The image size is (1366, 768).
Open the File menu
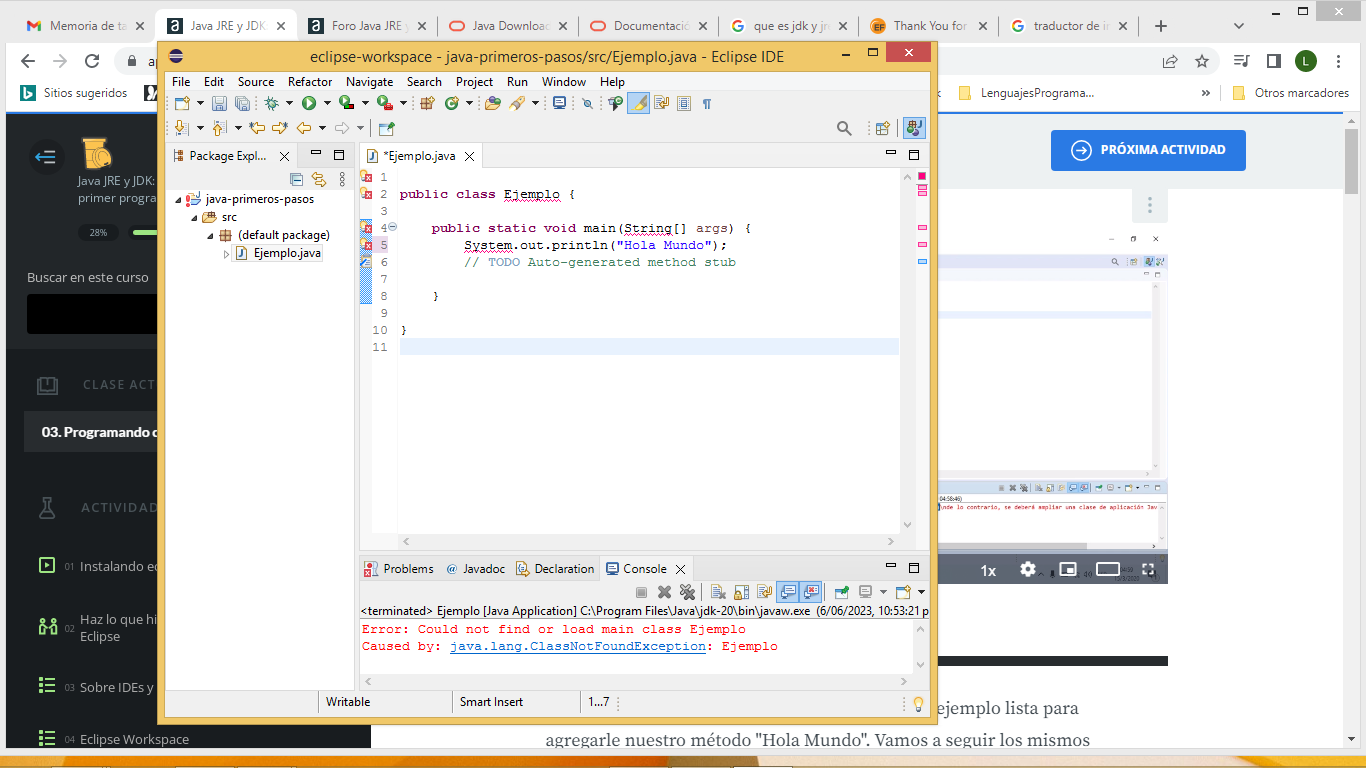click(x=181, y=82)
